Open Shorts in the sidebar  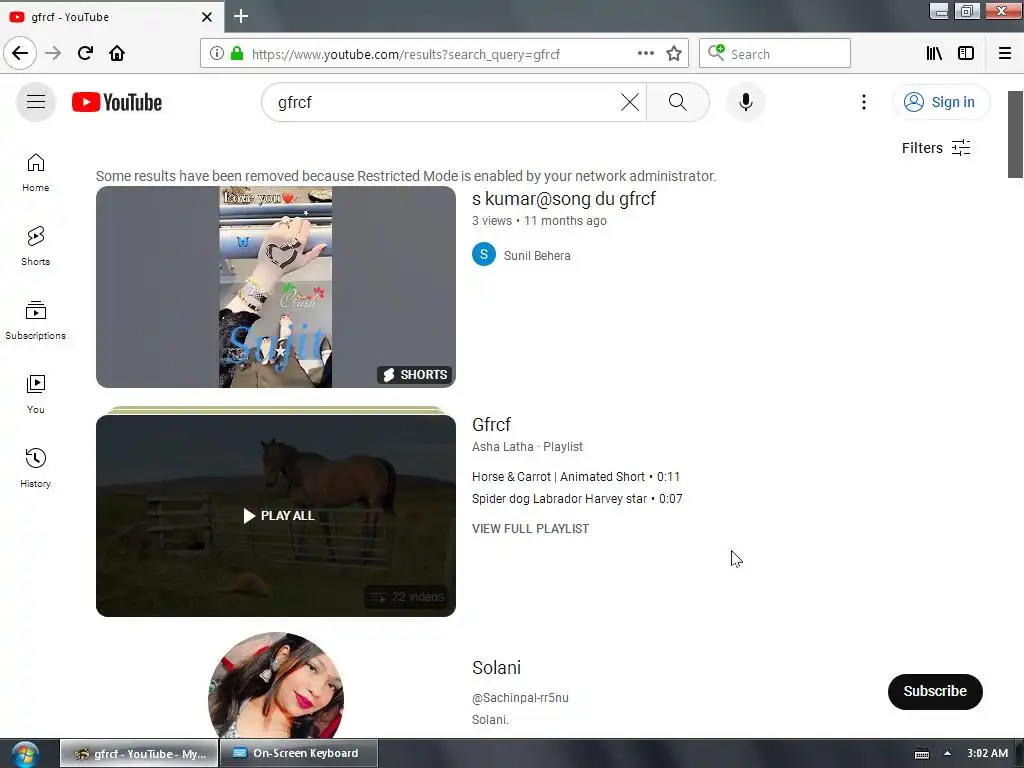(x=35, y=247)
